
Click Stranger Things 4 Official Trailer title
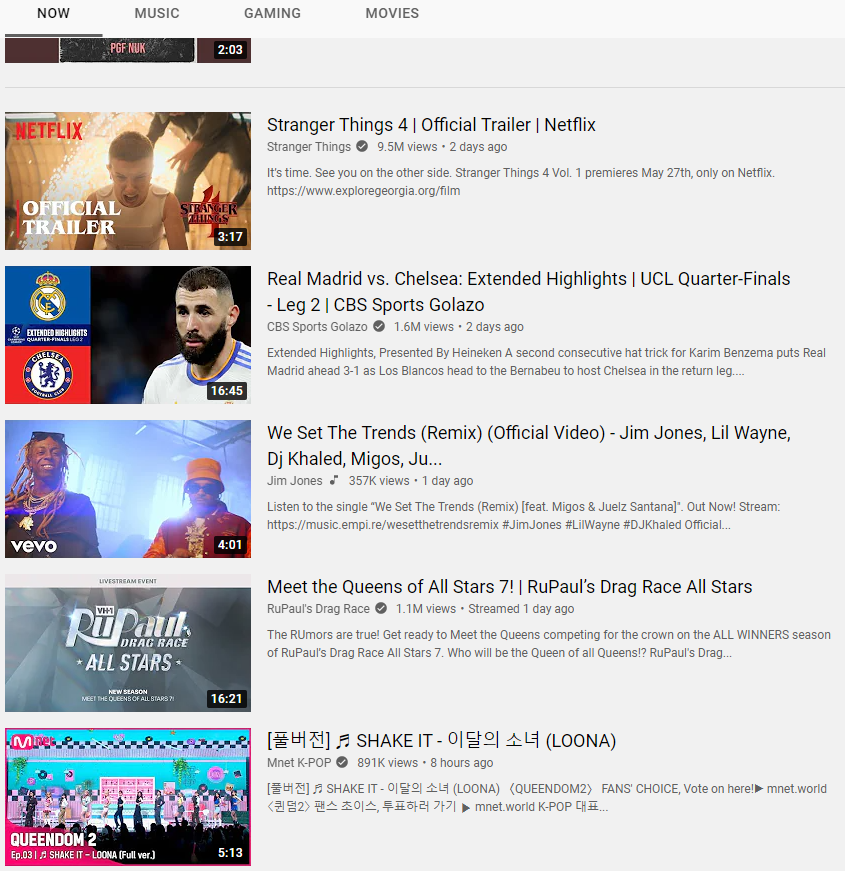pyautogui.click(x=431, y=125)
